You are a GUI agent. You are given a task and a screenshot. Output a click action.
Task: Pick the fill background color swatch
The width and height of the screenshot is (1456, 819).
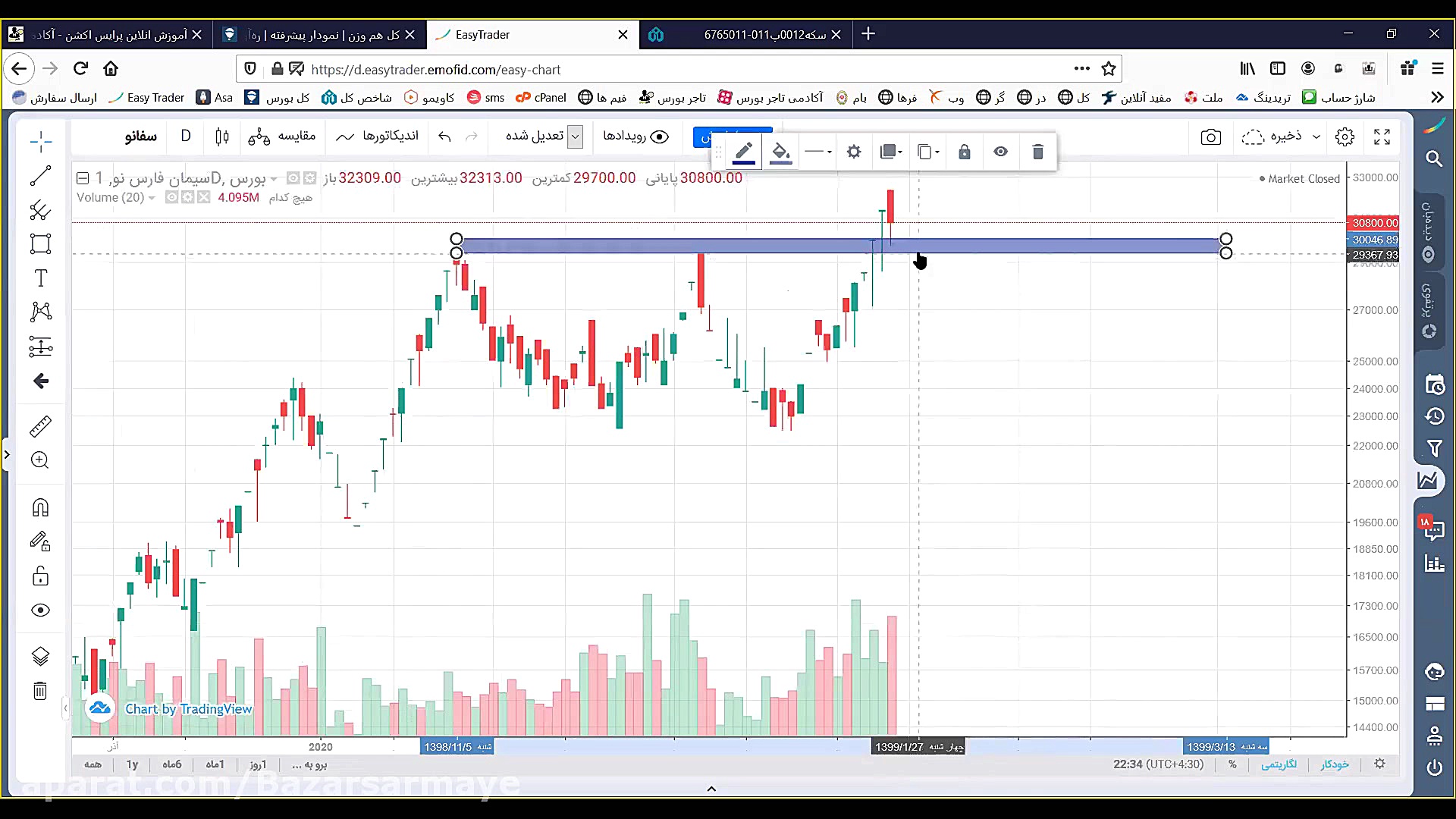[780, 152]
